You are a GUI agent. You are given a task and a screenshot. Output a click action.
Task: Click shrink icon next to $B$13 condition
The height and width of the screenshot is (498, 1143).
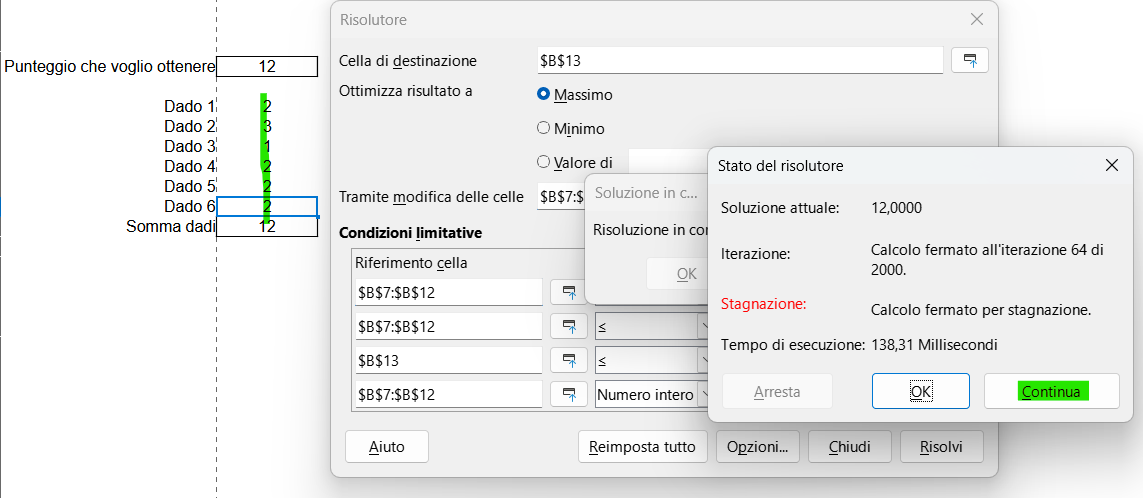tap(569, 360)
